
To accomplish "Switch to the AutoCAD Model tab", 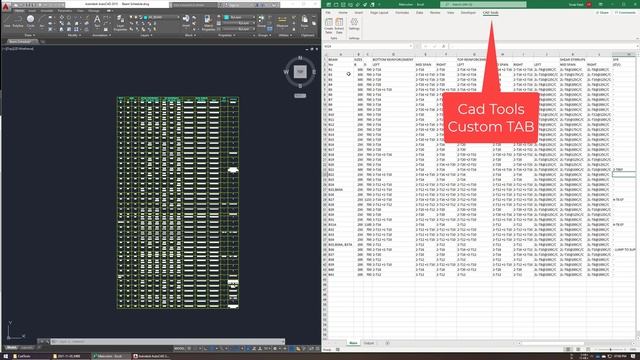I will click(11, 348).
